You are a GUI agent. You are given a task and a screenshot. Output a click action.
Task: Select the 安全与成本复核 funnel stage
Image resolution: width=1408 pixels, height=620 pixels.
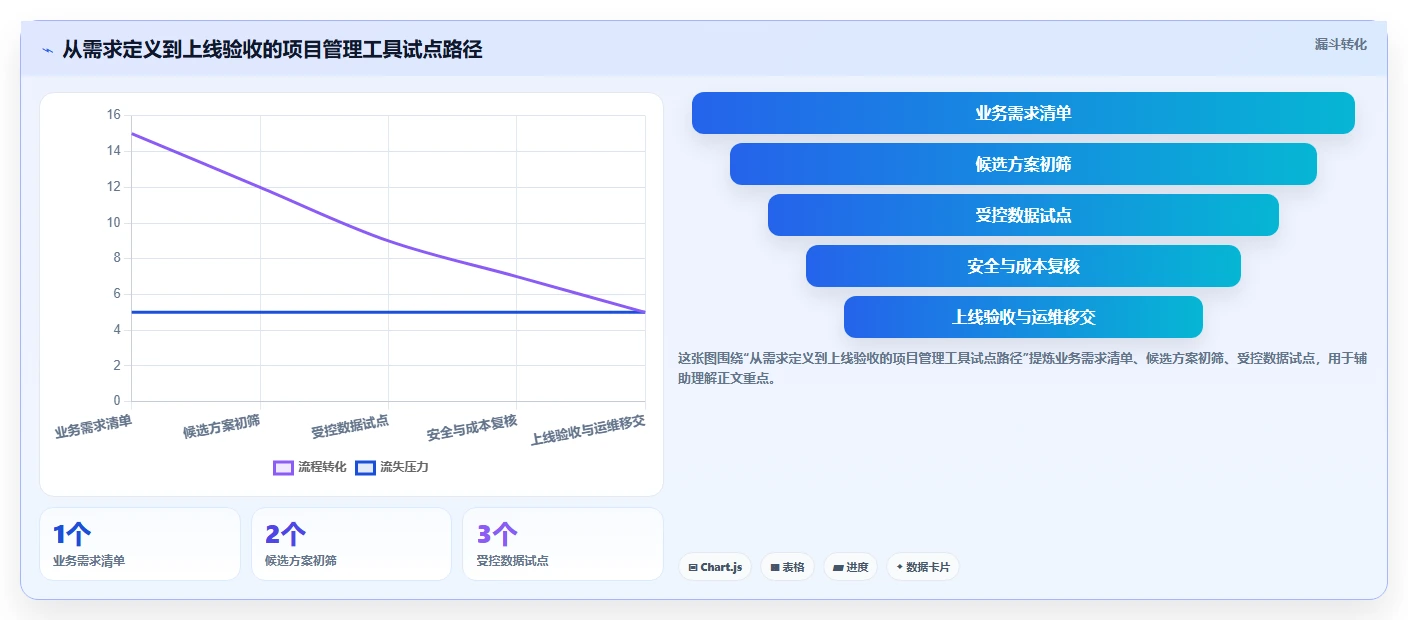1023,266
